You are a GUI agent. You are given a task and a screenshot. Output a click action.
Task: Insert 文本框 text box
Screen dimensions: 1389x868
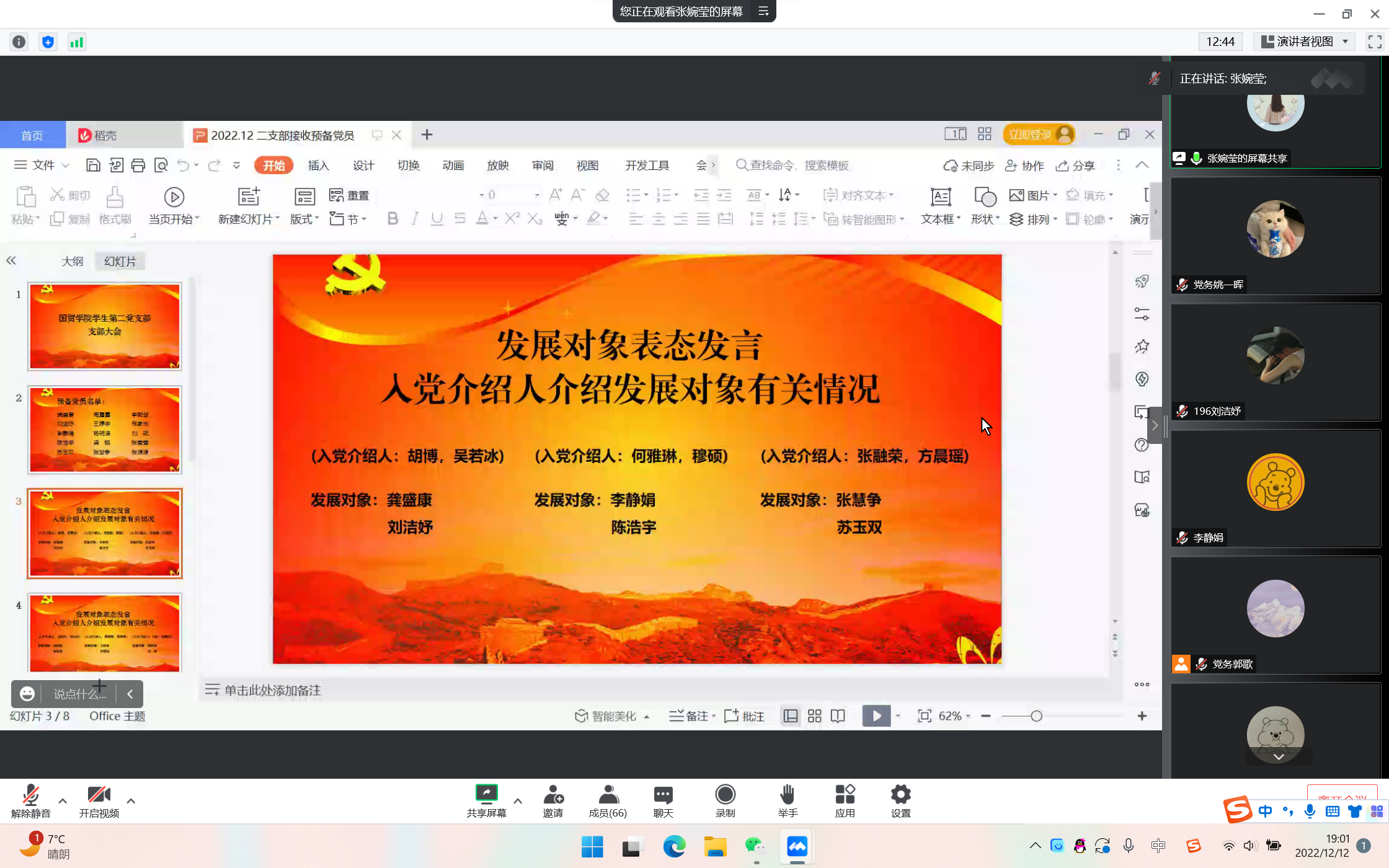click(940, 206)
